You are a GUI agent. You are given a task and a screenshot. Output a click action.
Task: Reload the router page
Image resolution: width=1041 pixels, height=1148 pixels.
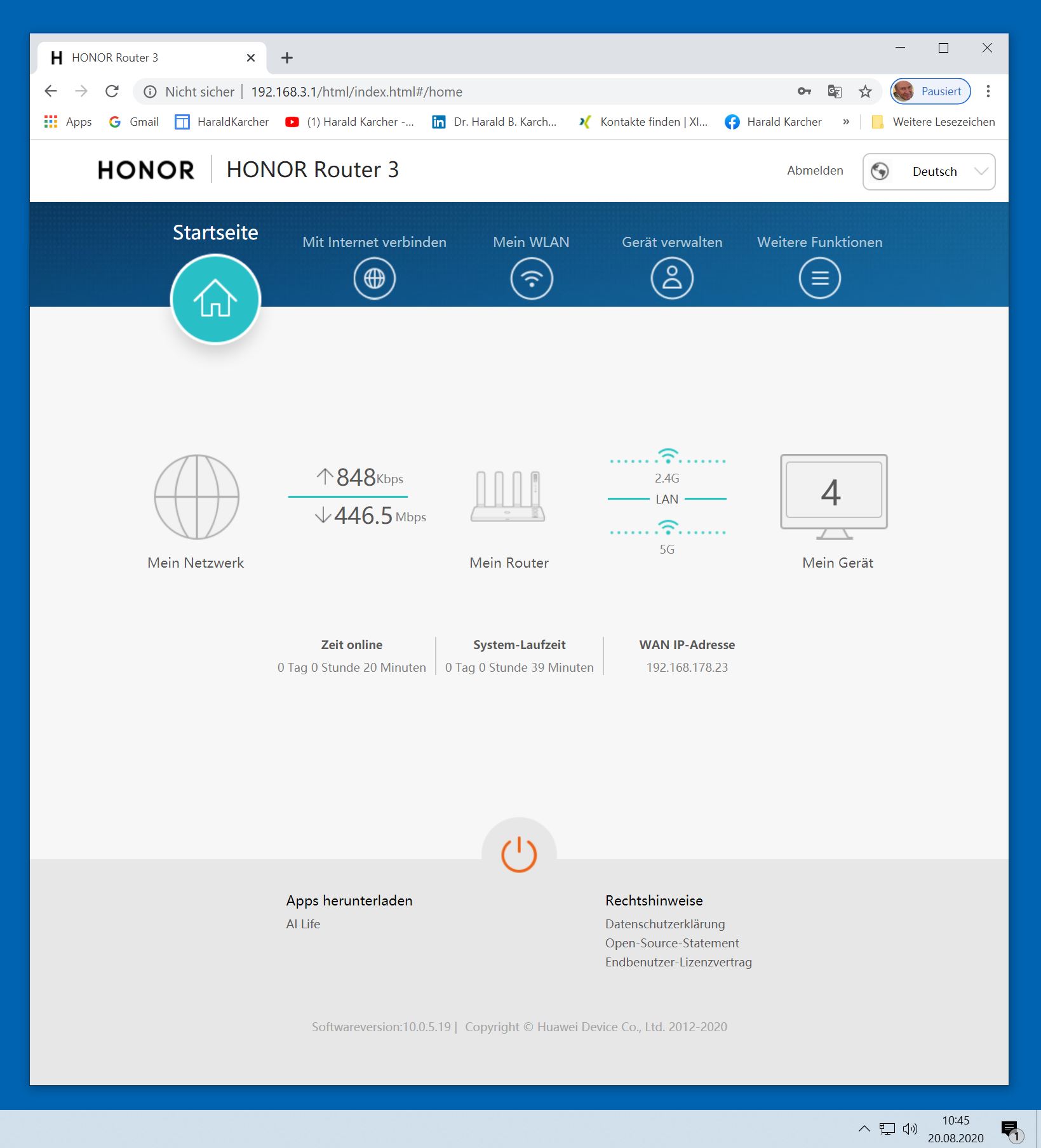[112, 91]
